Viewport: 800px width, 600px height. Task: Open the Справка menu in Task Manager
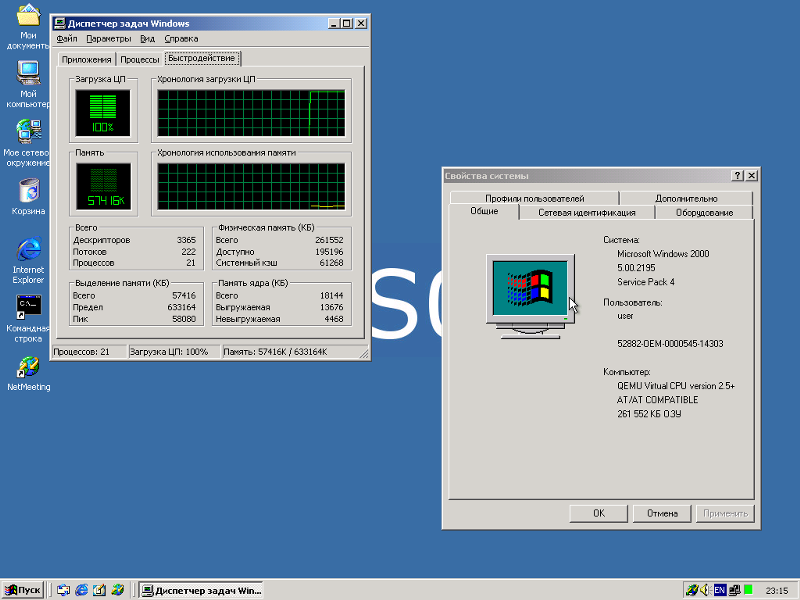[x=181, y=39]
